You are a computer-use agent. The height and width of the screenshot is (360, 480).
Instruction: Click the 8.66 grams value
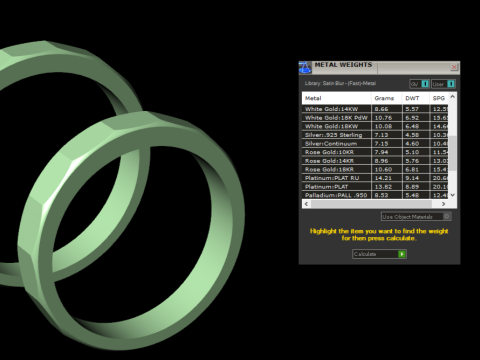click(381, 109)
